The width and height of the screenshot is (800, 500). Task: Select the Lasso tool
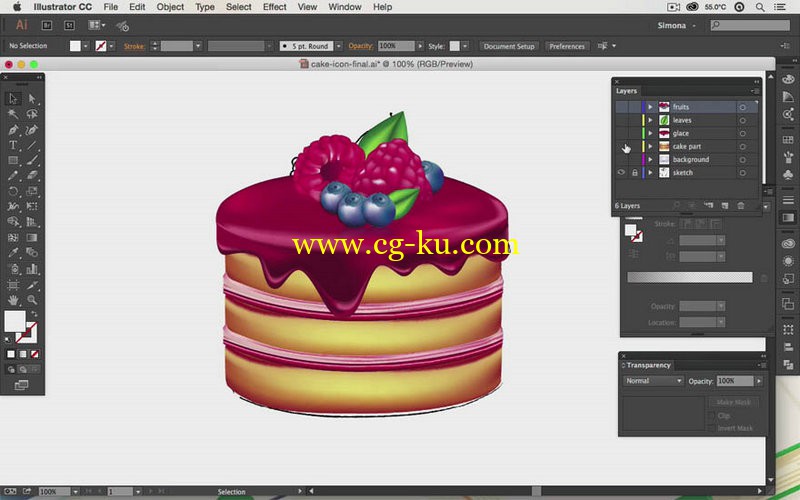pos(32,114)
